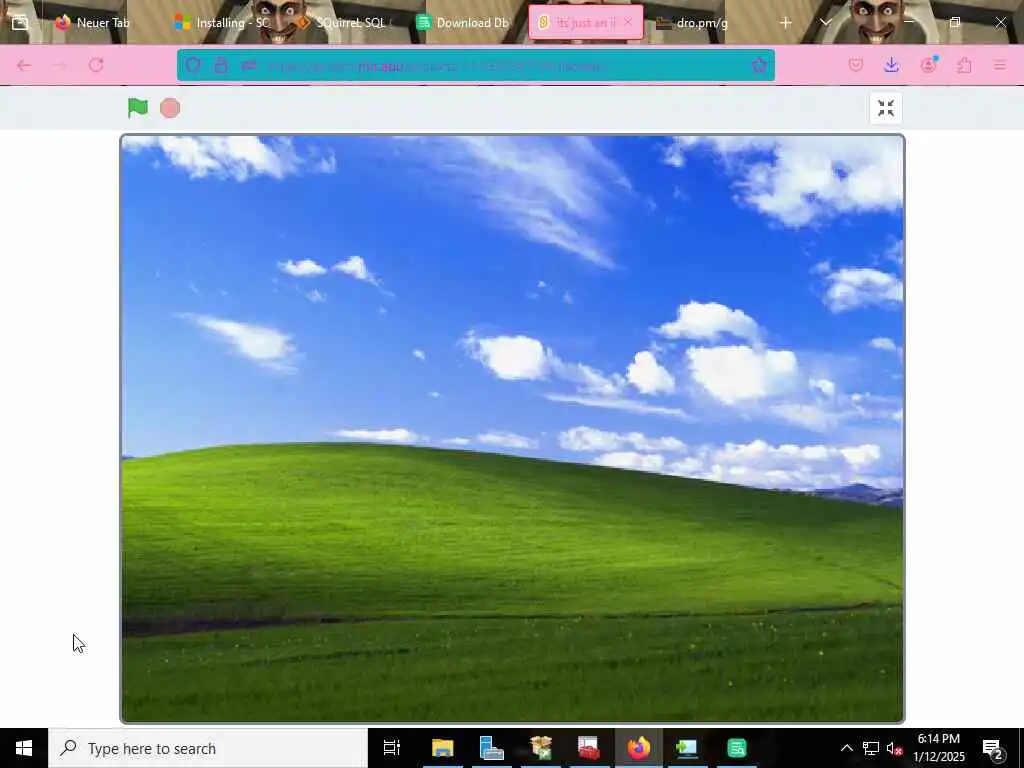Viewport: 1024px width, 768px height.
Task: Open the red toolbox taskbar app
Action: coord(589,748)
